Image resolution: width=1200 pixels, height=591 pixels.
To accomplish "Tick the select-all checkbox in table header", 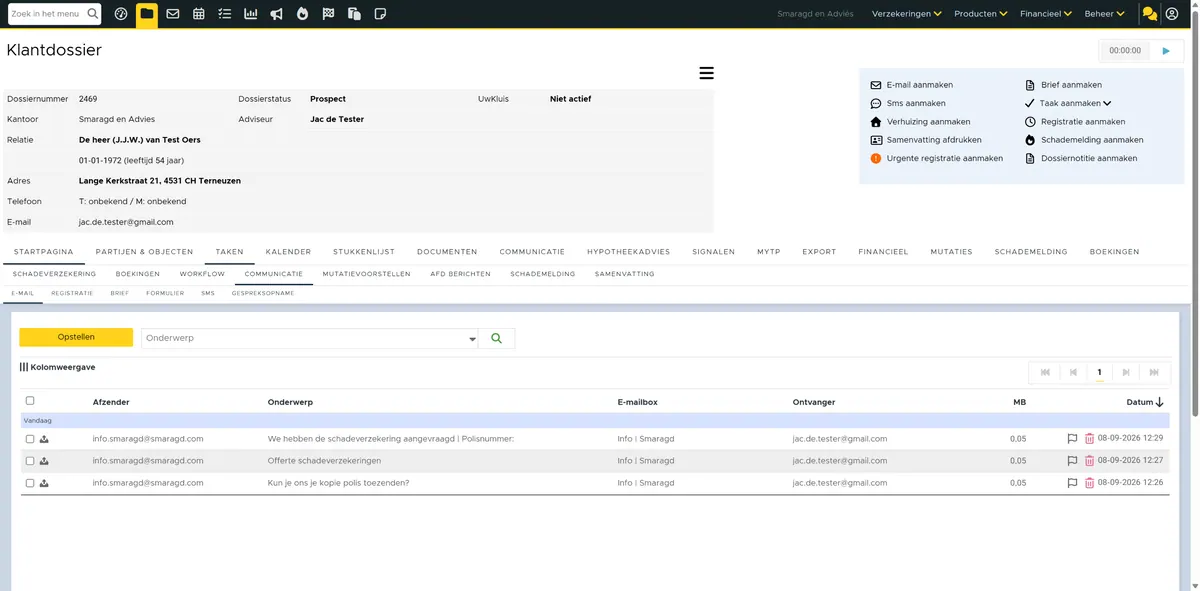I will coord(30,401).
